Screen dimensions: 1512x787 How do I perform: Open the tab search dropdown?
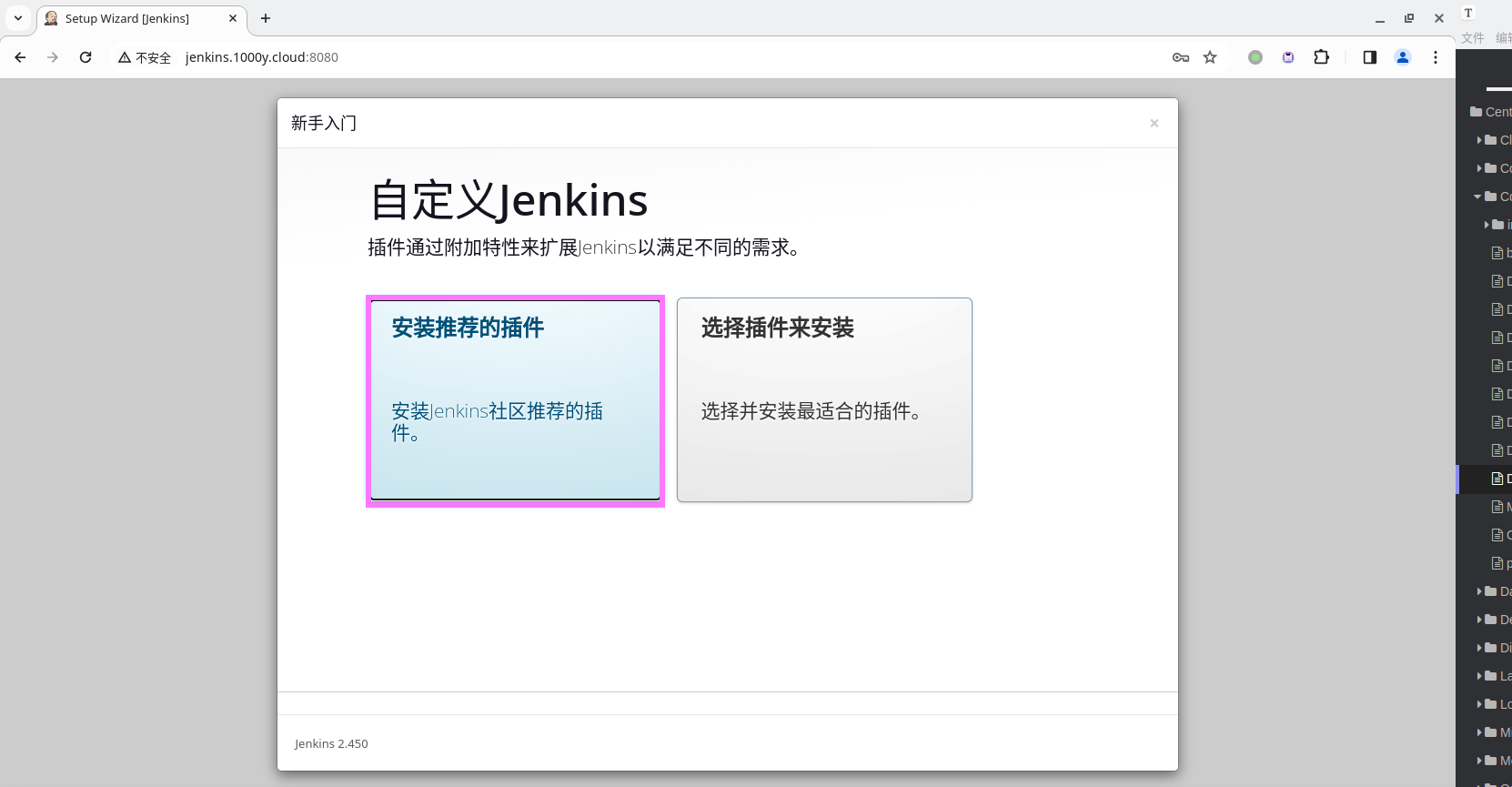tap(18, 18)
